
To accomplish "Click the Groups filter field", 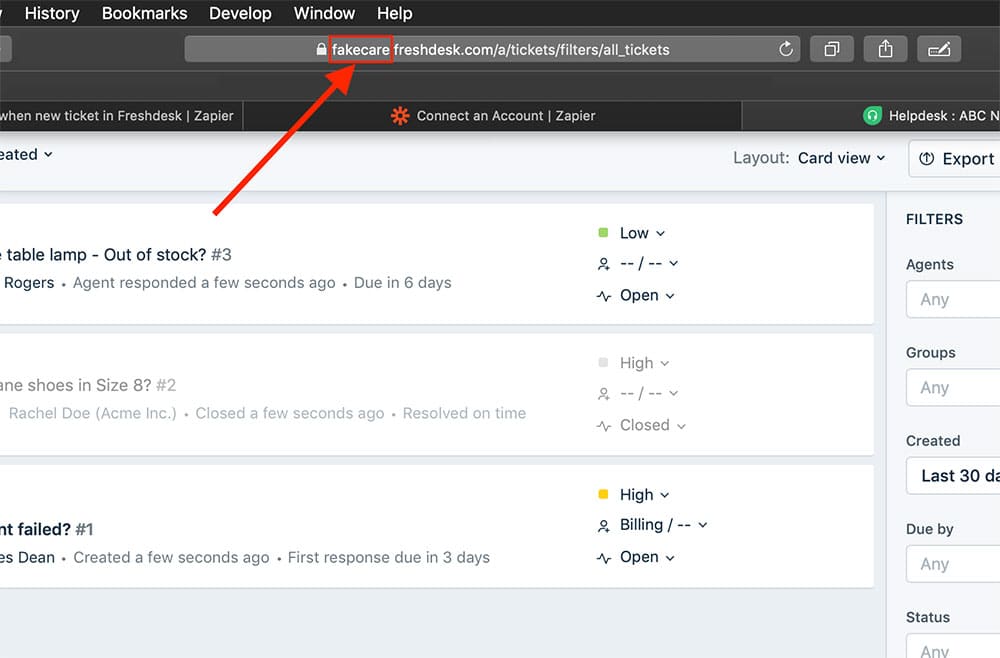I will coord(952,387).
